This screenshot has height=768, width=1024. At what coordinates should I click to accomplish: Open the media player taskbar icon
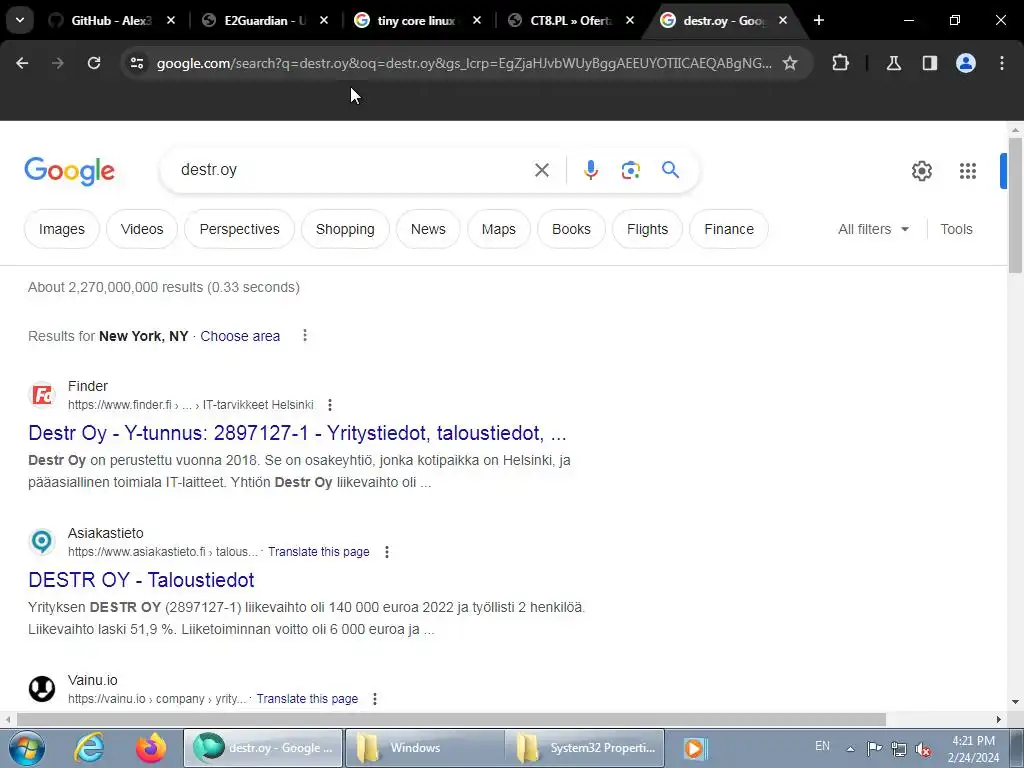[694, 748]
